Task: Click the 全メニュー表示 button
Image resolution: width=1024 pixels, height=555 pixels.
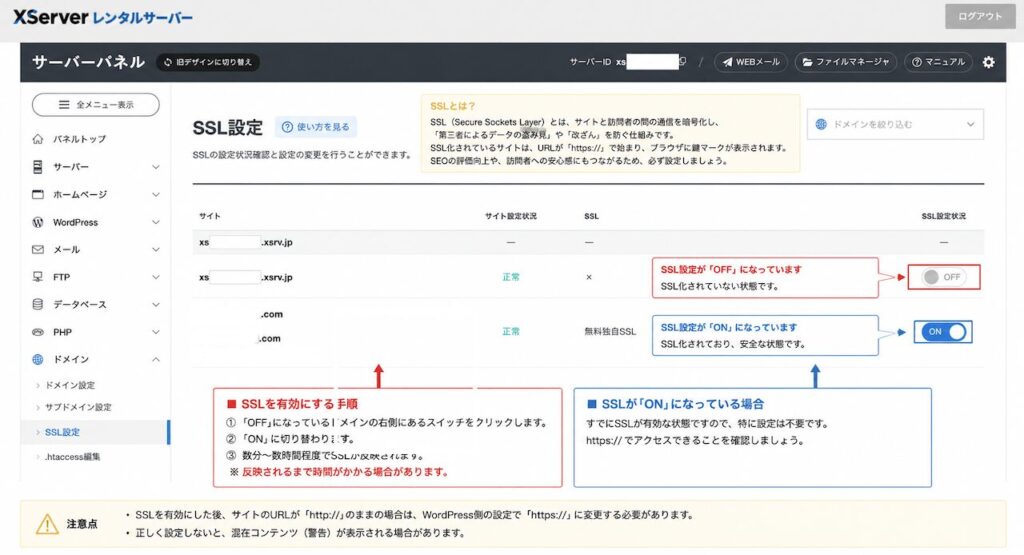Action: 95,104
